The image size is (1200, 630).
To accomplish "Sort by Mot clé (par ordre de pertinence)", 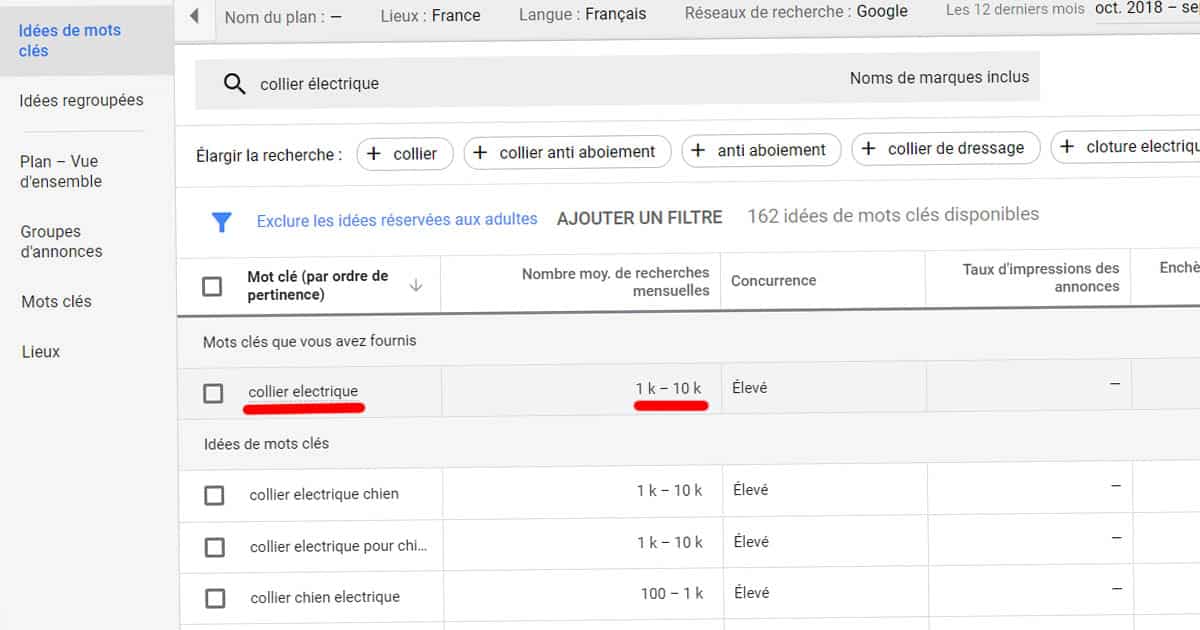I will coord(318,285).
